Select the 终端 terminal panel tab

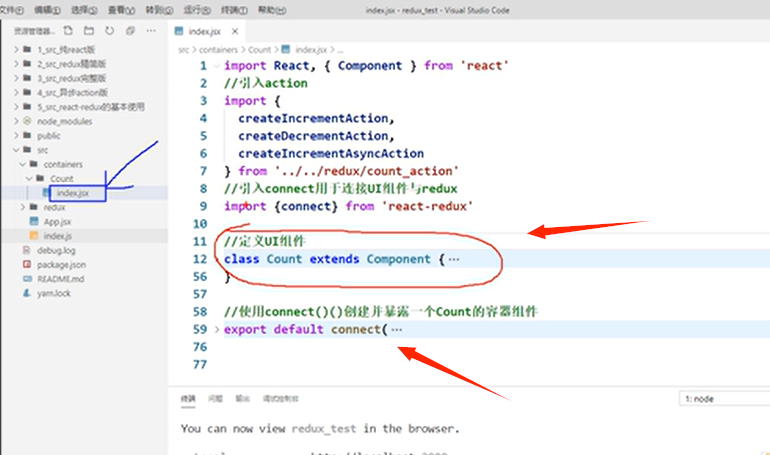coord(188,399)
